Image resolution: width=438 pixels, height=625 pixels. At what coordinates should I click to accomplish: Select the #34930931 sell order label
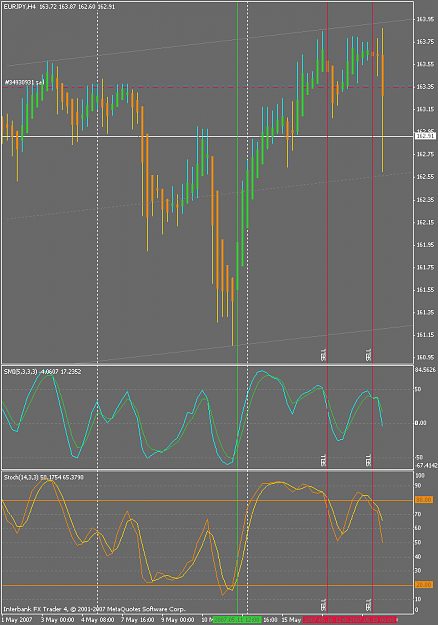point(24,83)
